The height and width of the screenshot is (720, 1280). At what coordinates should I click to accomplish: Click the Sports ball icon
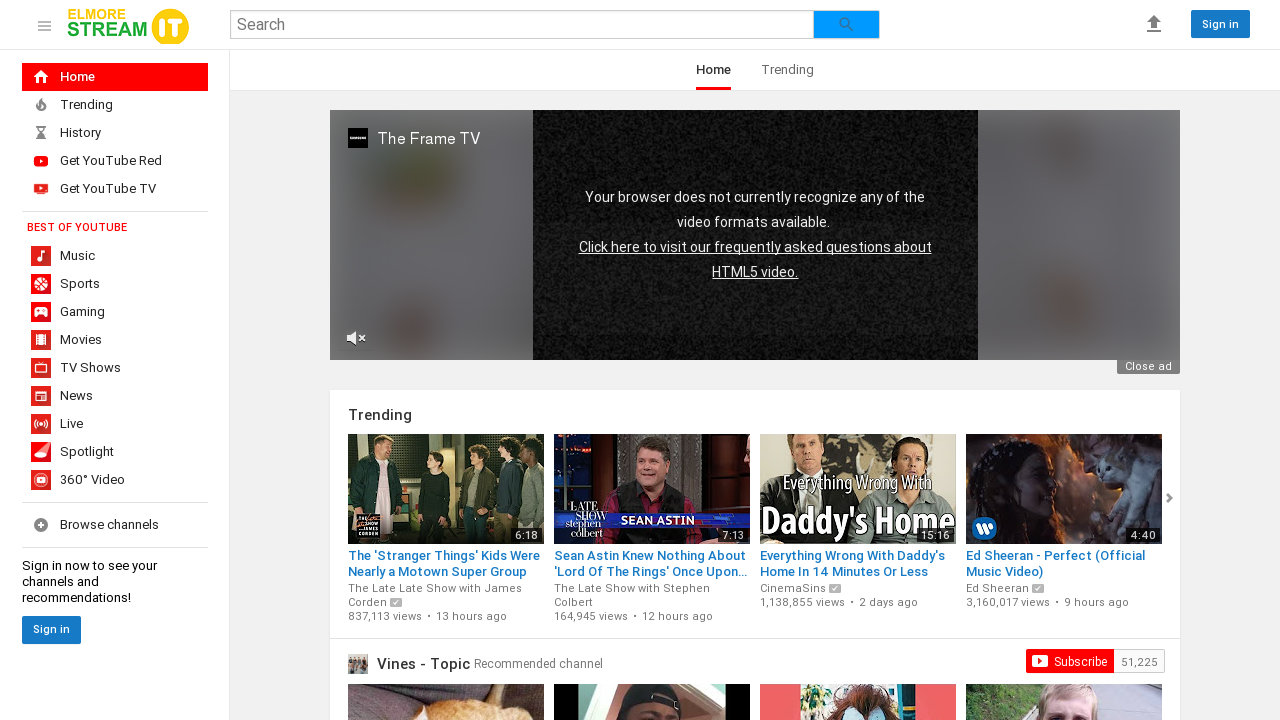(41, 284)
